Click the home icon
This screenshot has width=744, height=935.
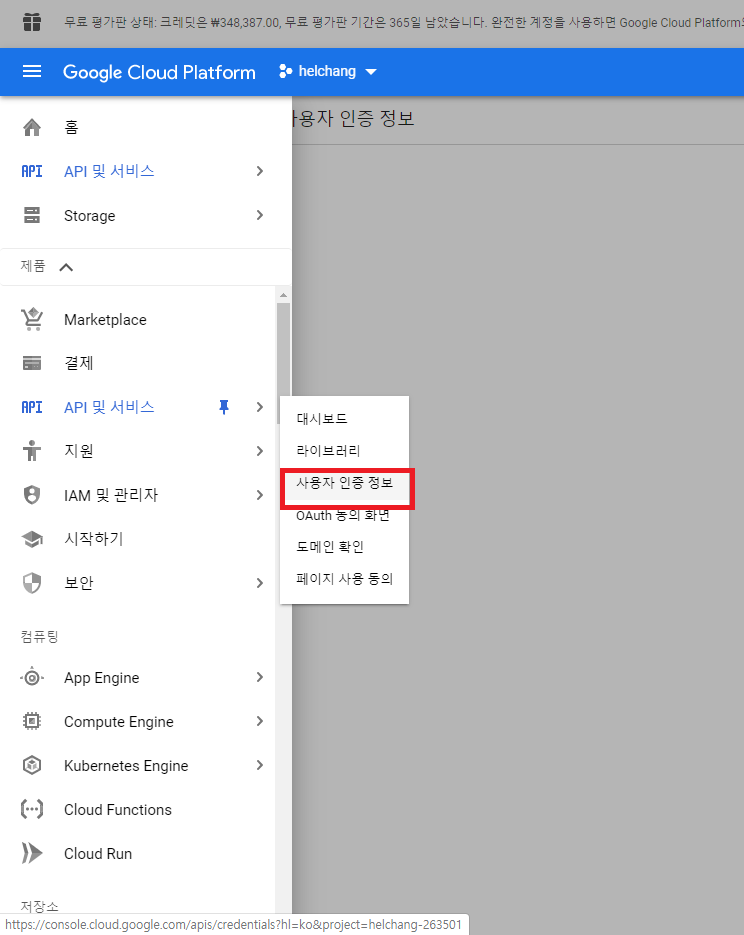pos(32,127)
